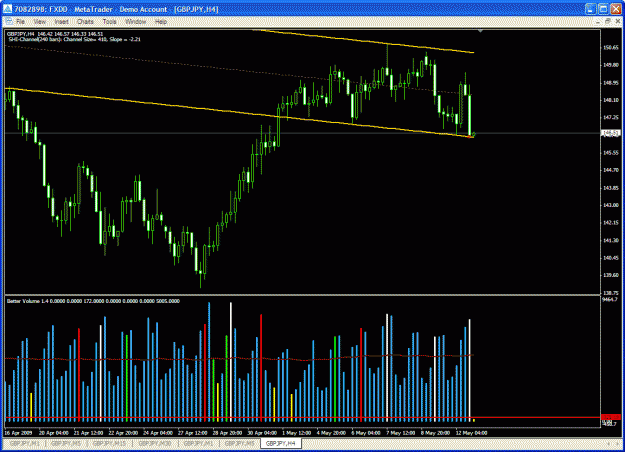This screenshot has height=452, width=625.
Task: Minimize the MetaTrader window
Action: [590, 9]
